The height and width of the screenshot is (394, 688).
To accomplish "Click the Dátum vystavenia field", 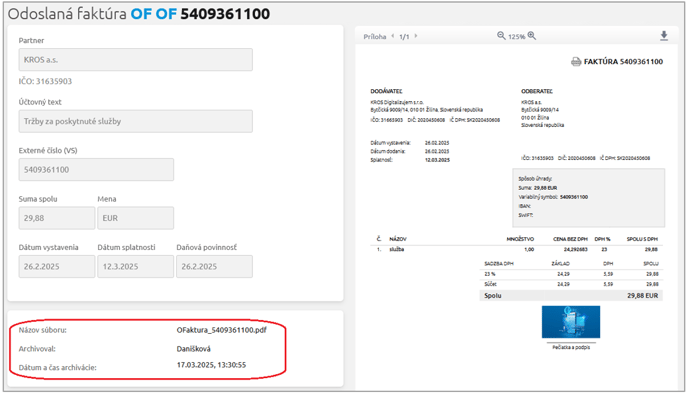I will click(57, 266).
